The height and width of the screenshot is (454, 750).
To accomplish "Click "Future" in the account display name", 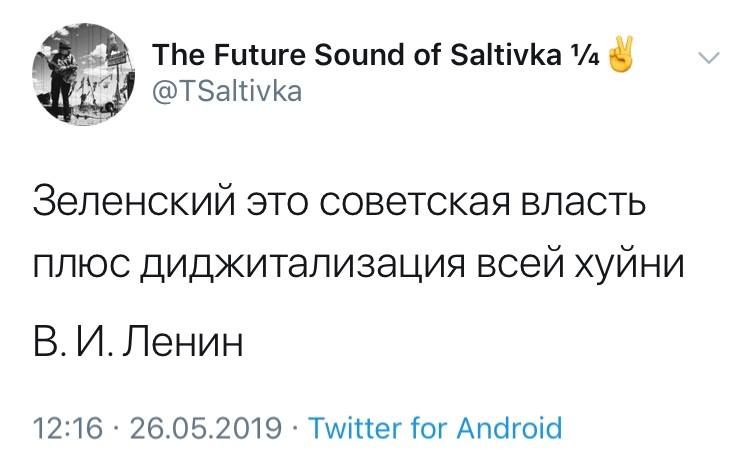I will [260, 55].
